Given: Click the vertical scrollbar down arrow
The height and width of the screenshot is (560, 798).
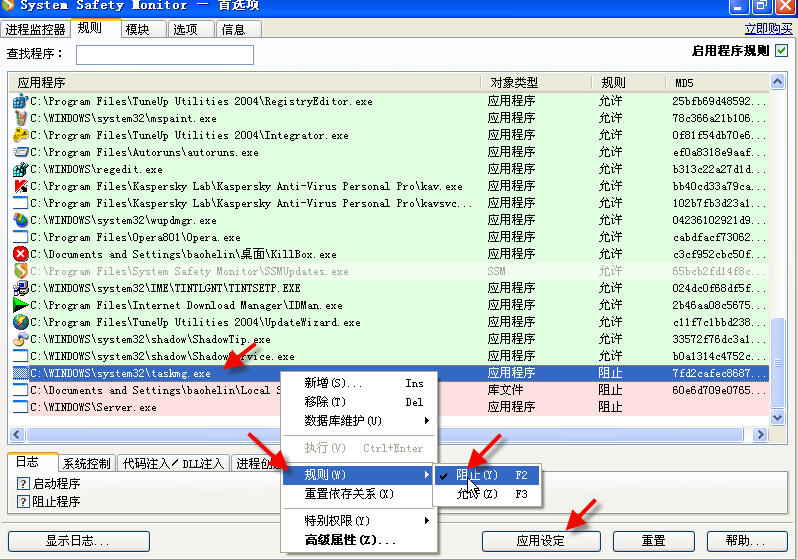Looking at the screenshot, I should click(x=777, y=417).
